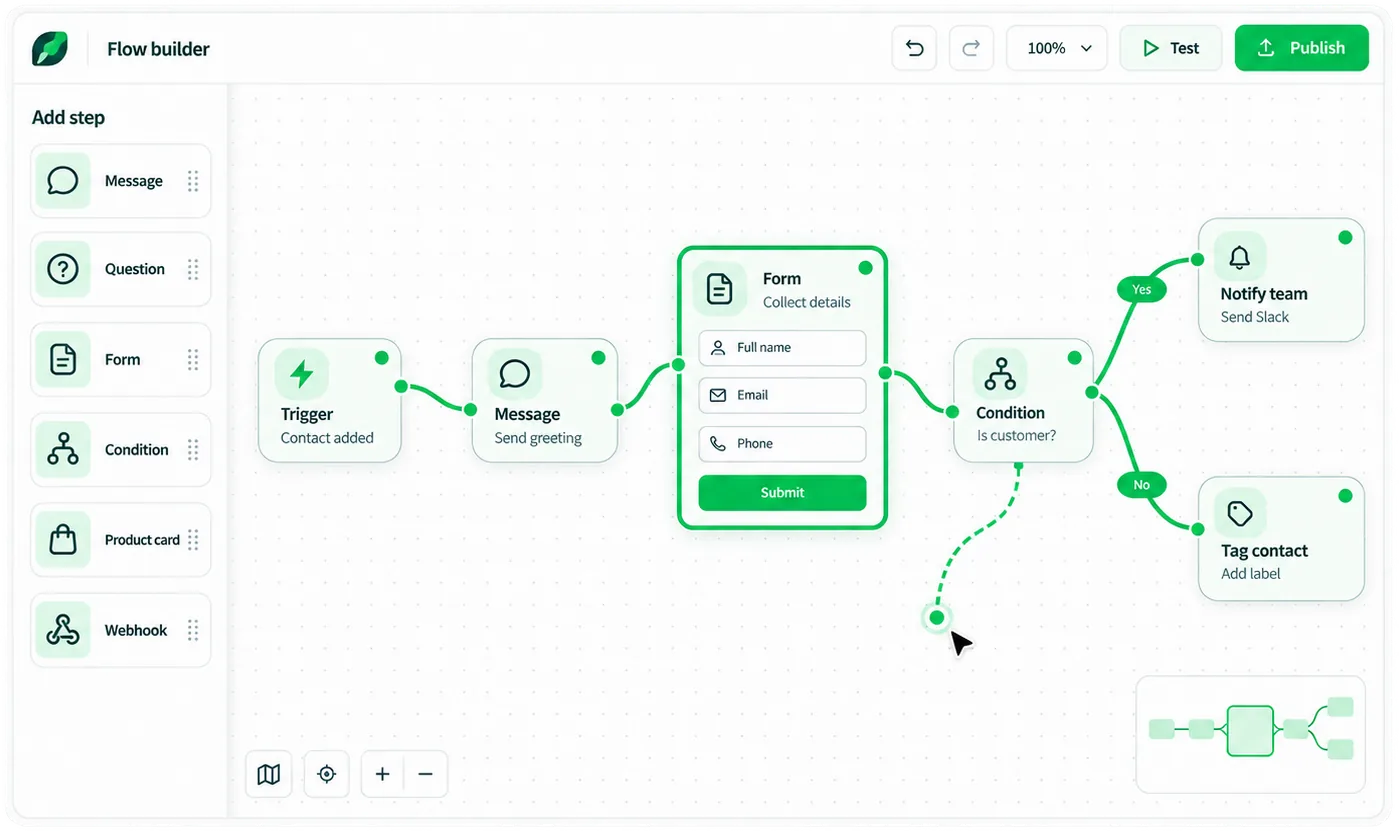The width and height of the screenshot is (1399, 831).
Task: Select the Form step in sidebar
Action: coord(121,359)
